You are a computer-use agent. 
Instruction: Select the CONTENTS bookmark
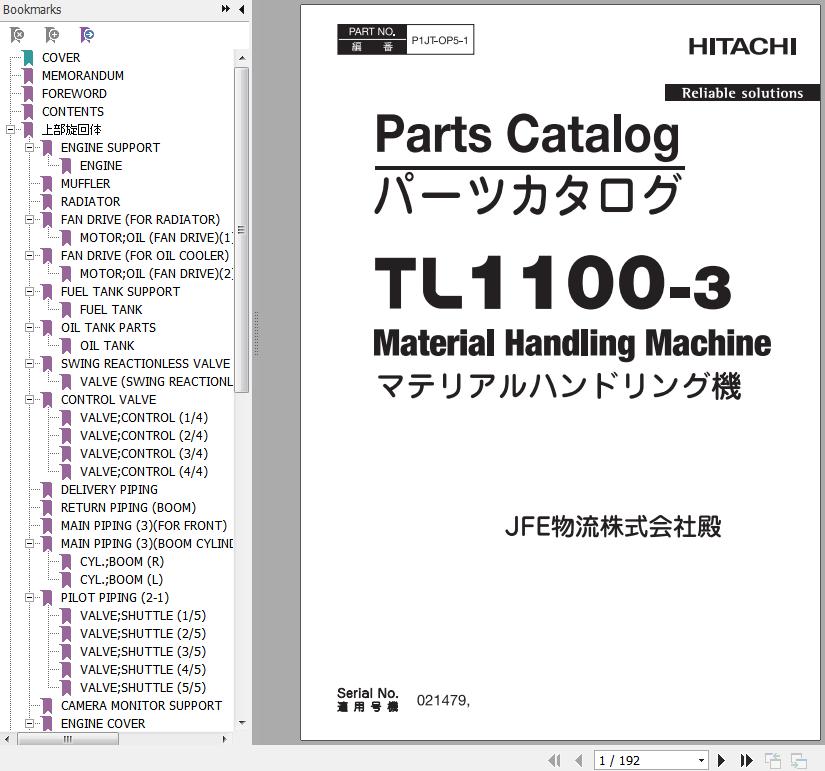click(x=72, y=112)
